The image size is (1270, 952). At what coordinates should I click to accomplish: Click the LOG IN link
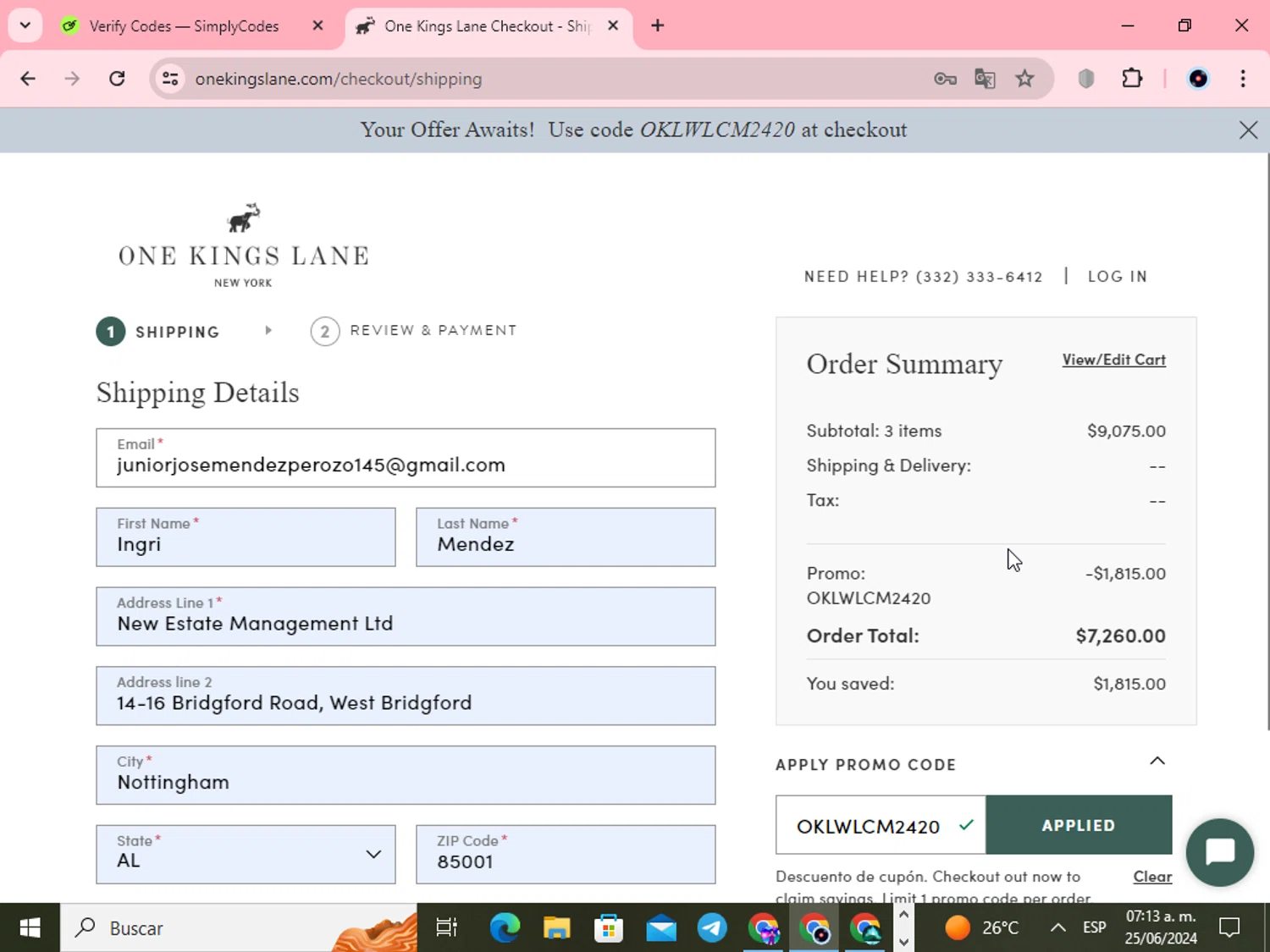coord(1118,277)
